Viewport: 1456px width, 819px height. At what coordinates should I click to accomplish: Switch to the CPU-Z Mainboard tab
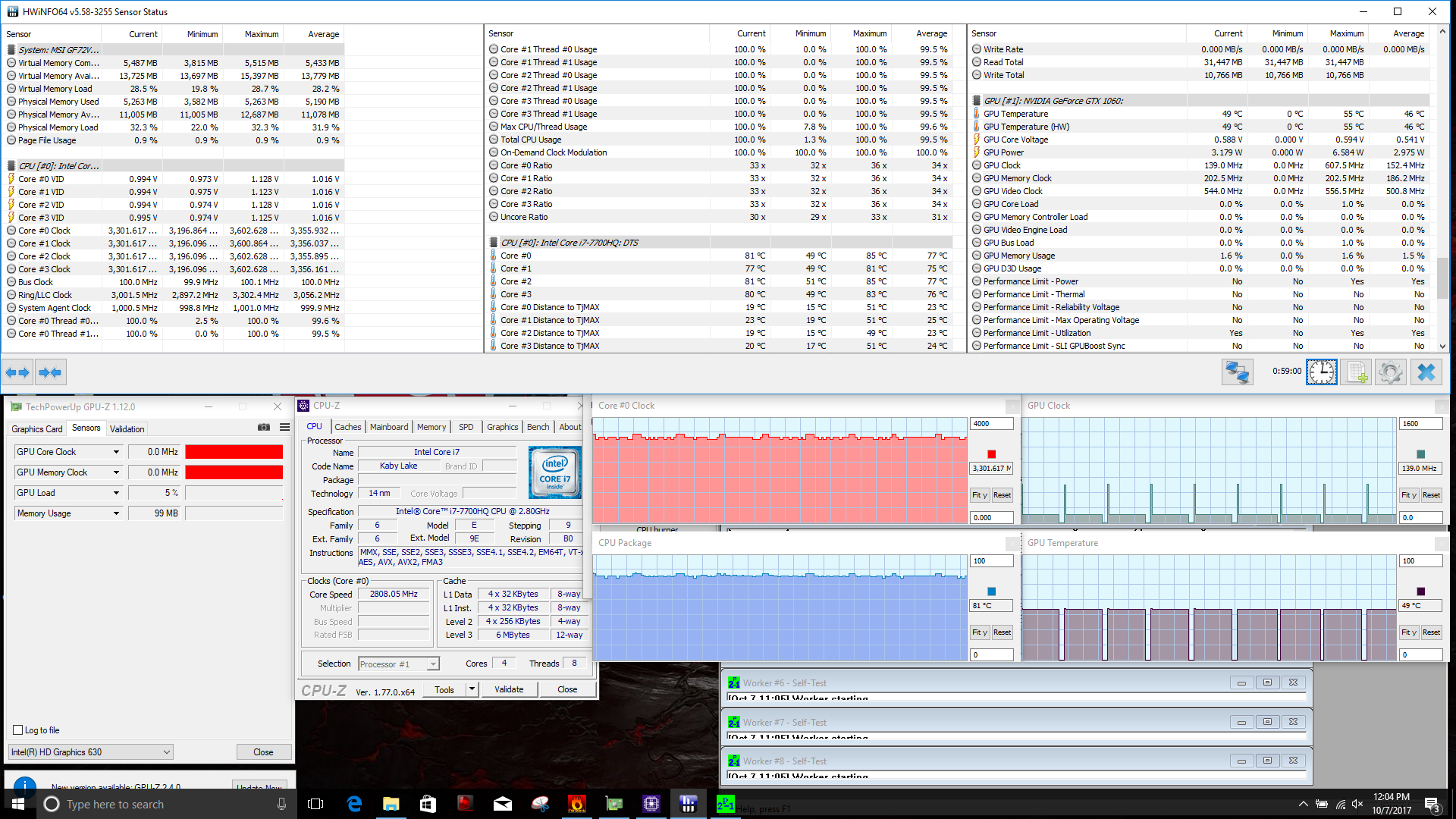point(388,427)
